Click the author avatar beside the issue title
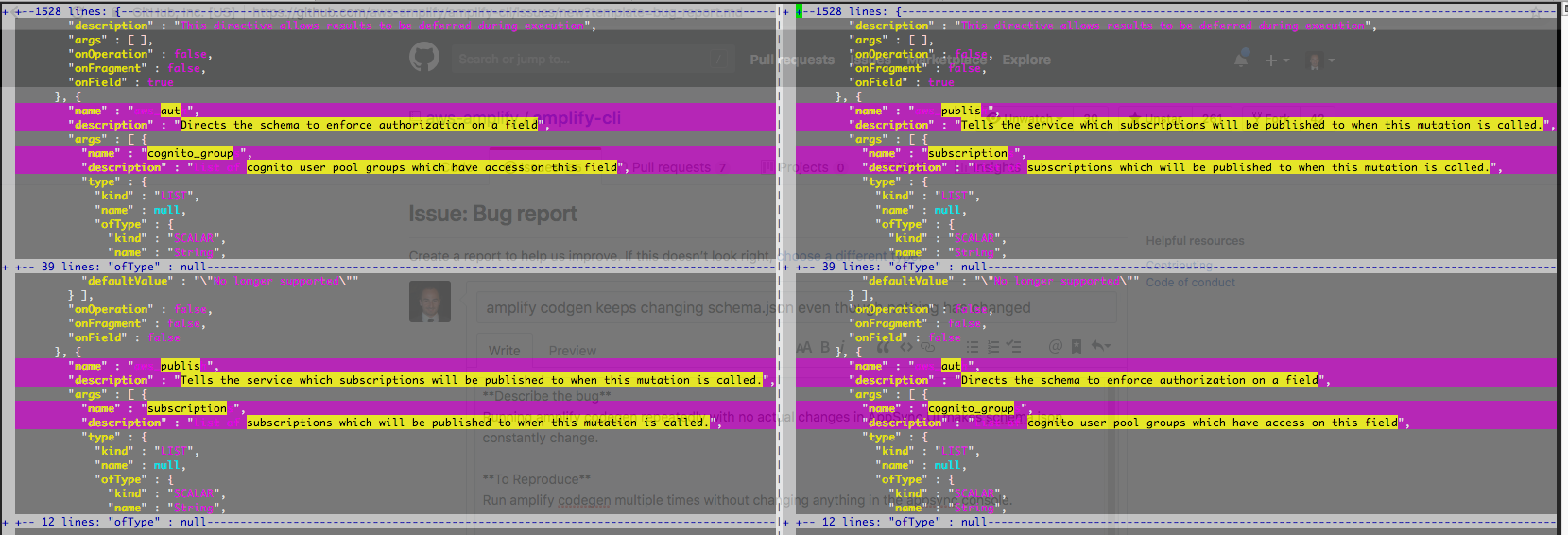The width and height of the screenshot is (1568, 535). (430, 302)
